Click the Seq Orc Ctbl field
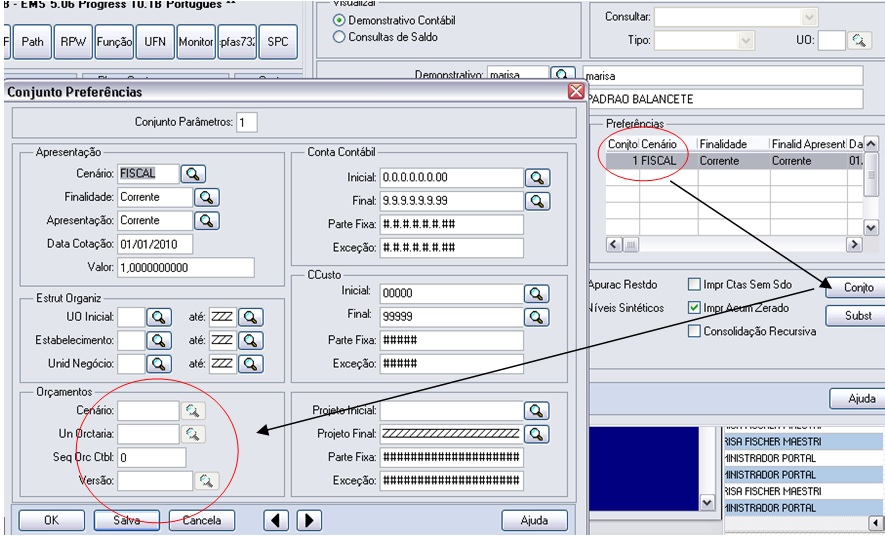Image resolution: width=885 pixels, height=537 pixels. click(152, 457)
